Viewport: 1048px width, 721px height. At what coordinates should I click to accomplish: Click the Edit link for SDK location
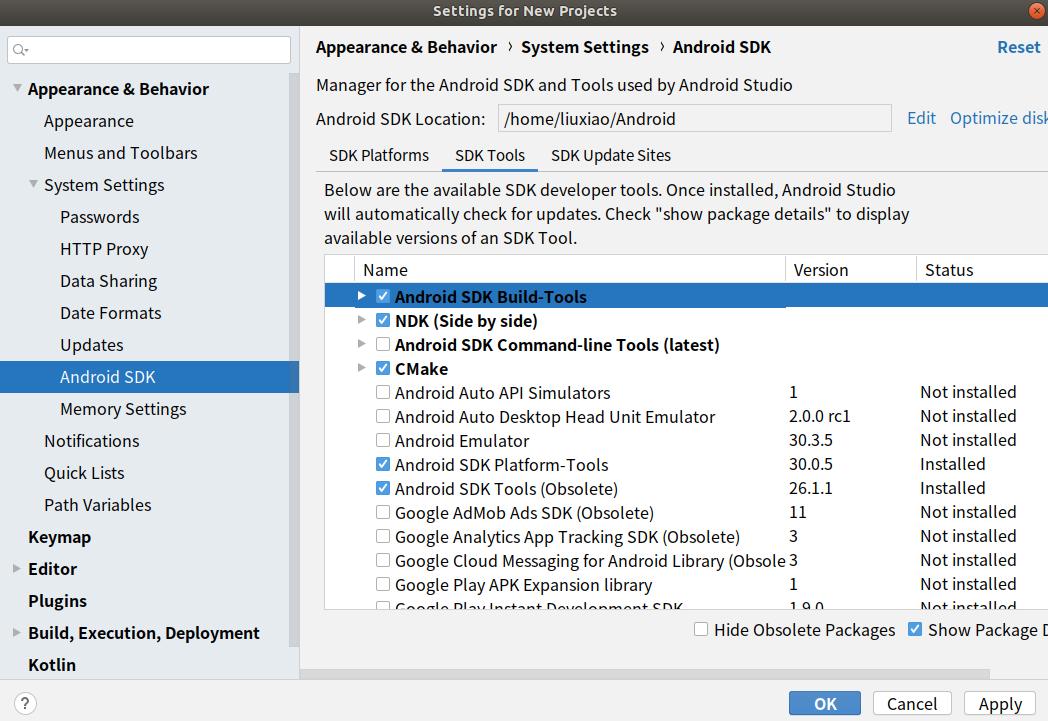pyautogui.click(x=921, y=118)
